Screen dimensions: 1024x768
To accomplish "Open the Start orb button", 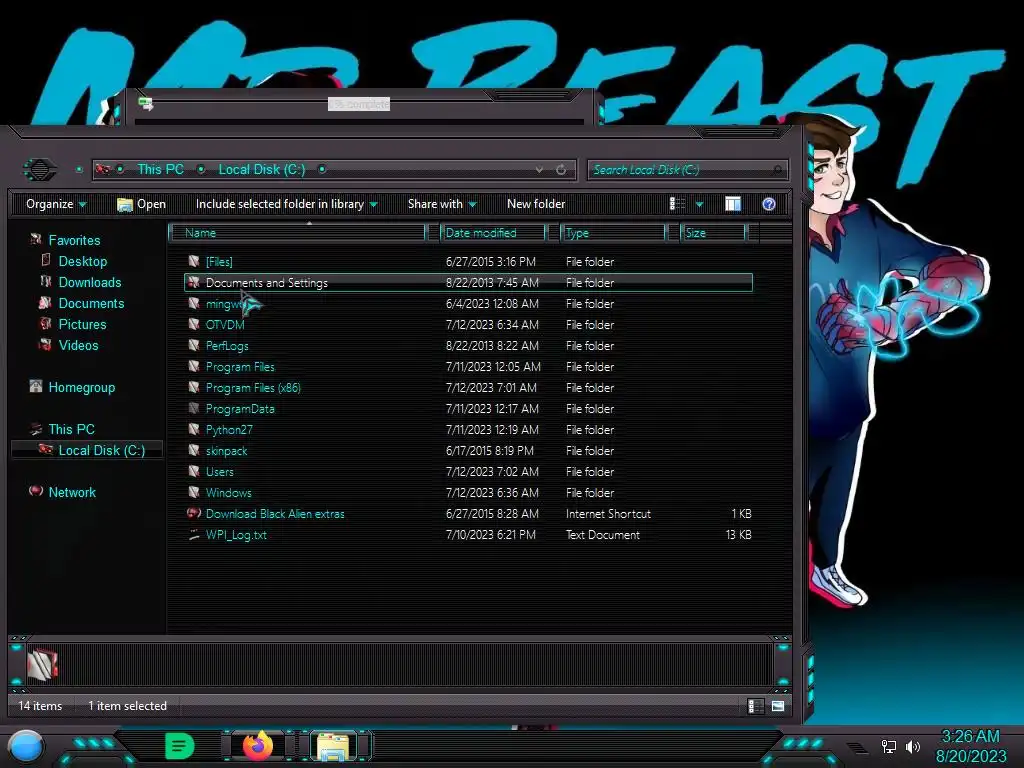I will (x=26, y=746).
